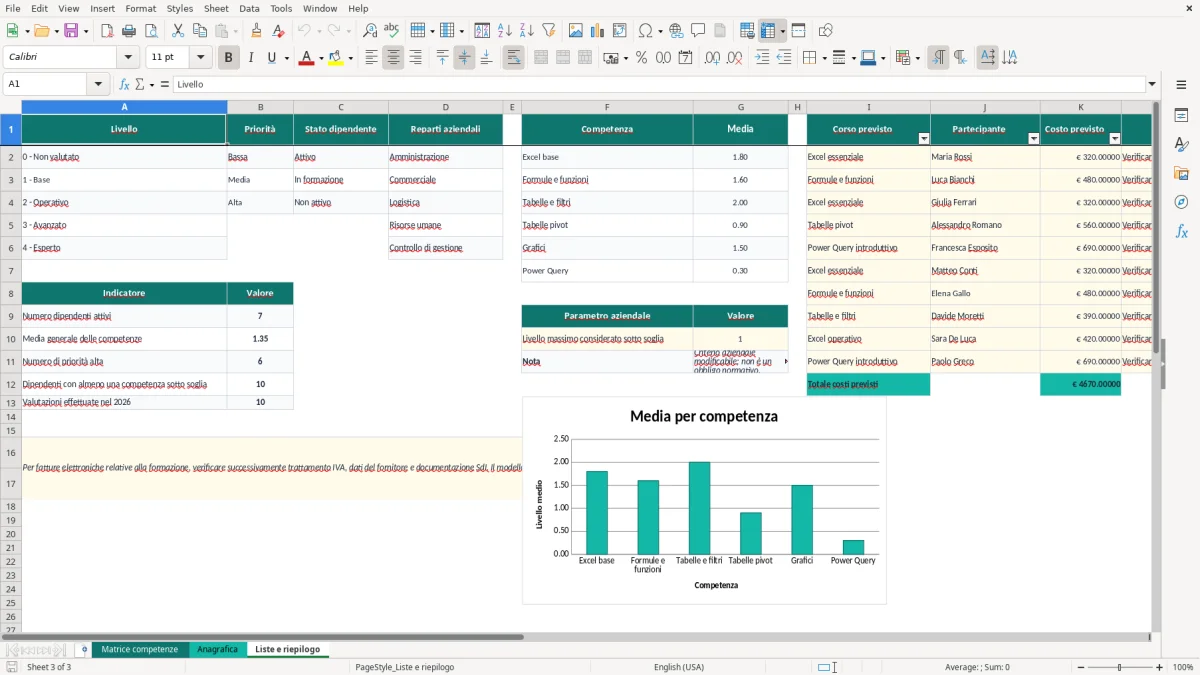
Task: Toggle Align Left alignment
Action: coord(371,58)
